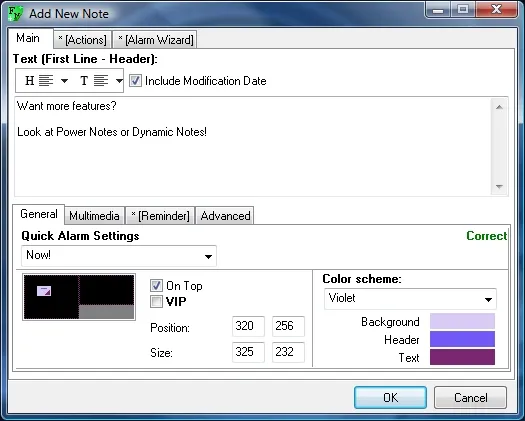Click the Header color swatch
The width and height of the screenshot is (525, 421).
pos(462,339)
